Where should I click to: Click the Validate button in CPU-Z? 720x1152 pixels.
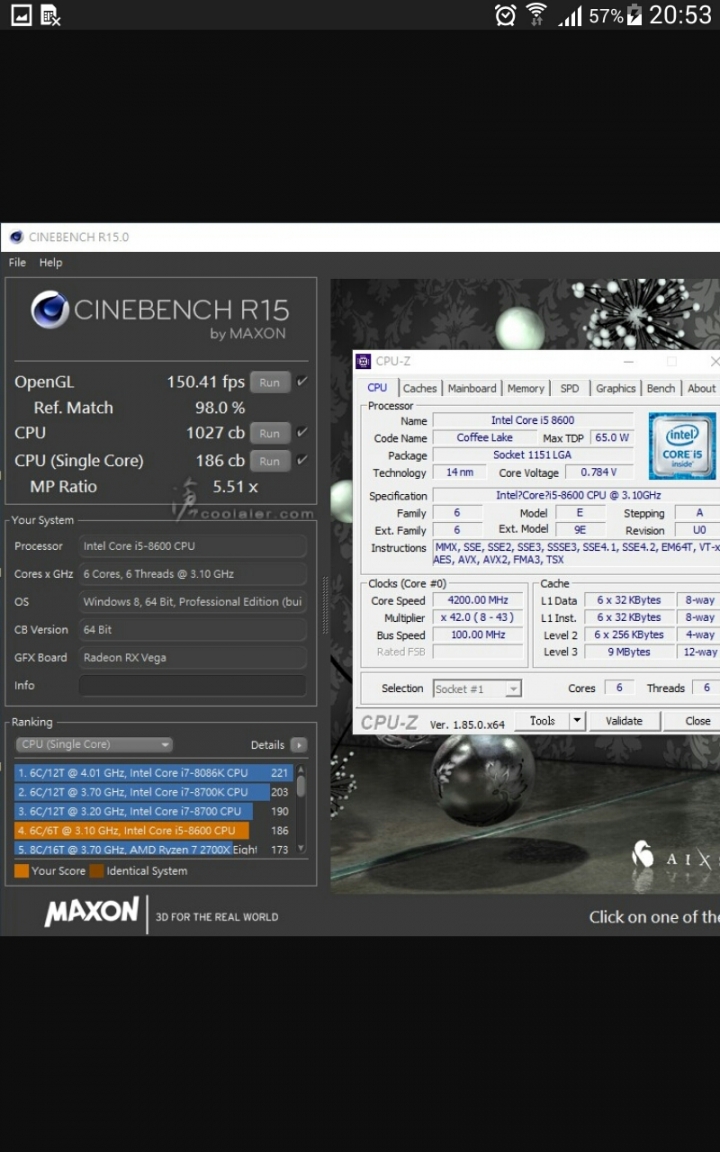[x=624, y=721]
